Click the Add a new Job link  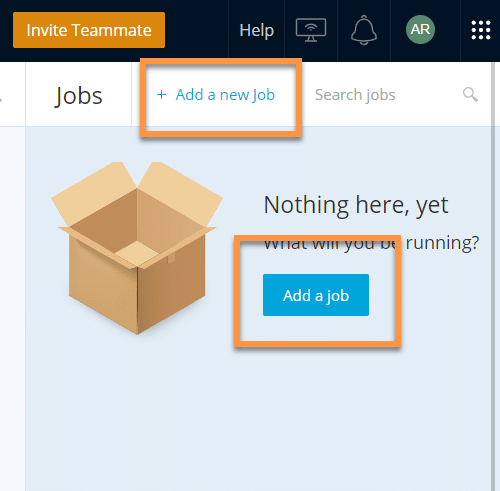(216, 95)
